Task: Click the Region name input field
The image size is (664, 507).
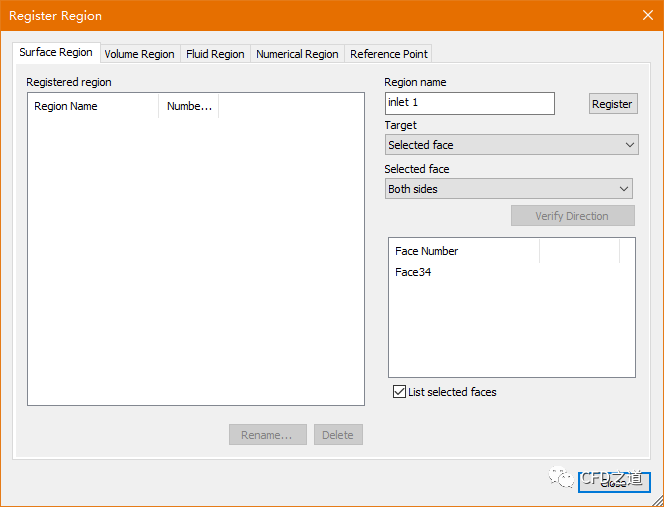Action: [x=469, y=103]
